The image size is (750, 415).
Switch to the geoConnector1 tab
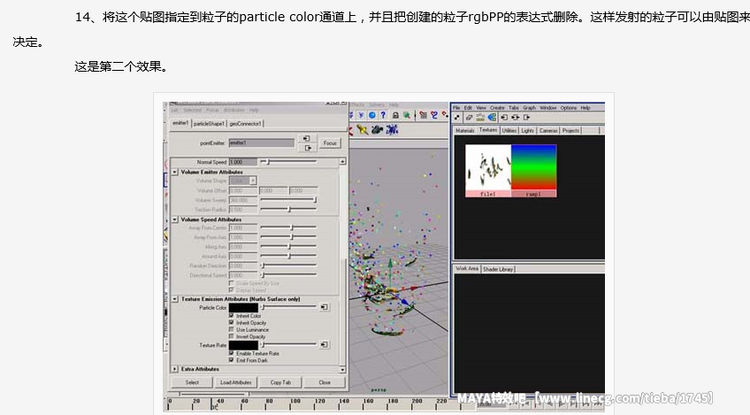point(245,123)
